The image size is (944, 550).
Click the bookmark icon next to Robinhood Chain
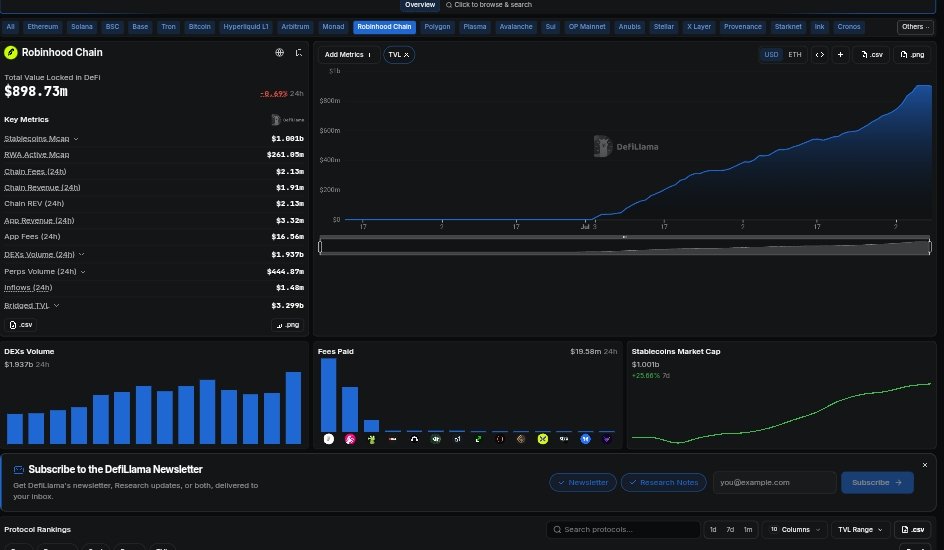299,52
